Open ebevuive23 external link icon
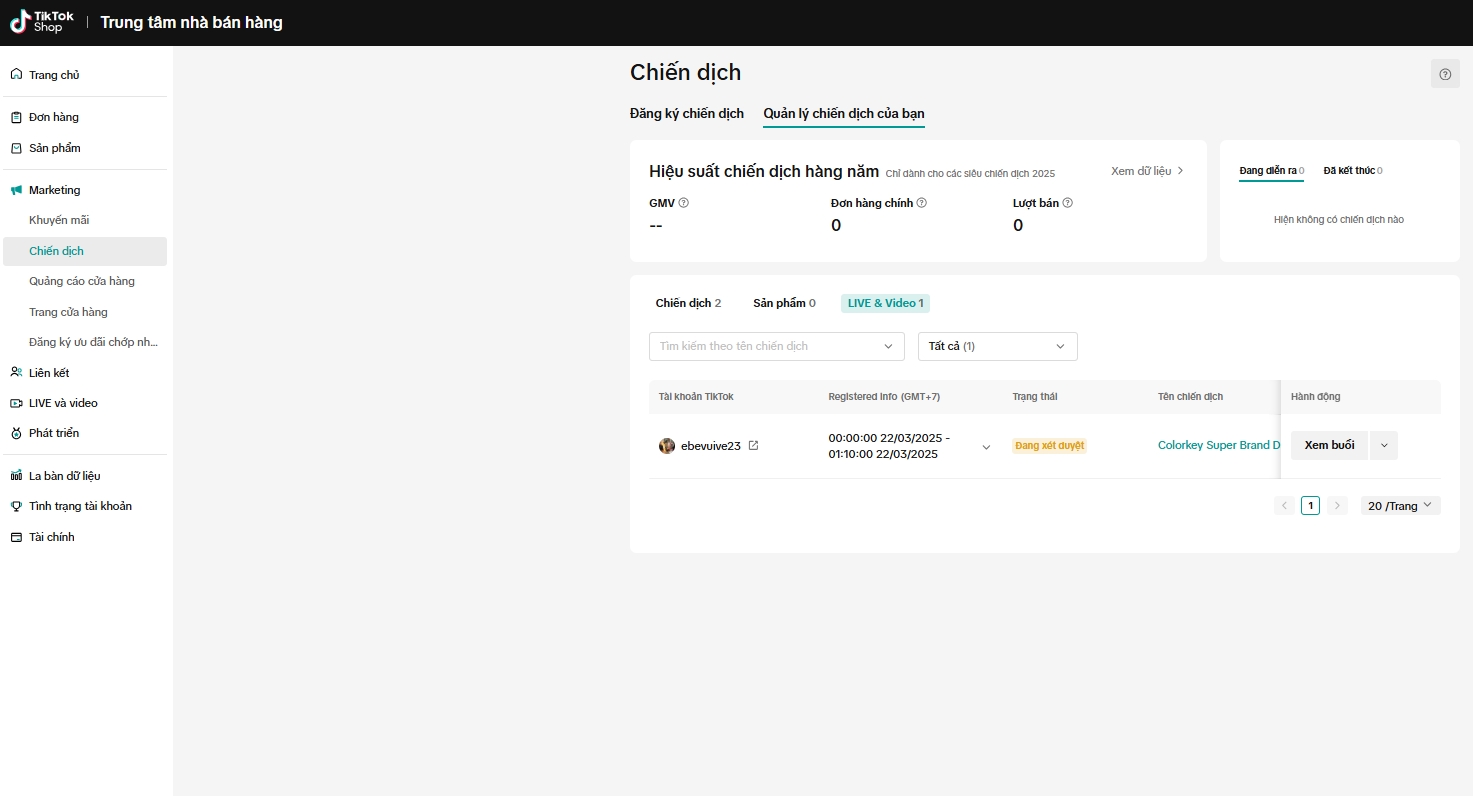 (754, 446)
